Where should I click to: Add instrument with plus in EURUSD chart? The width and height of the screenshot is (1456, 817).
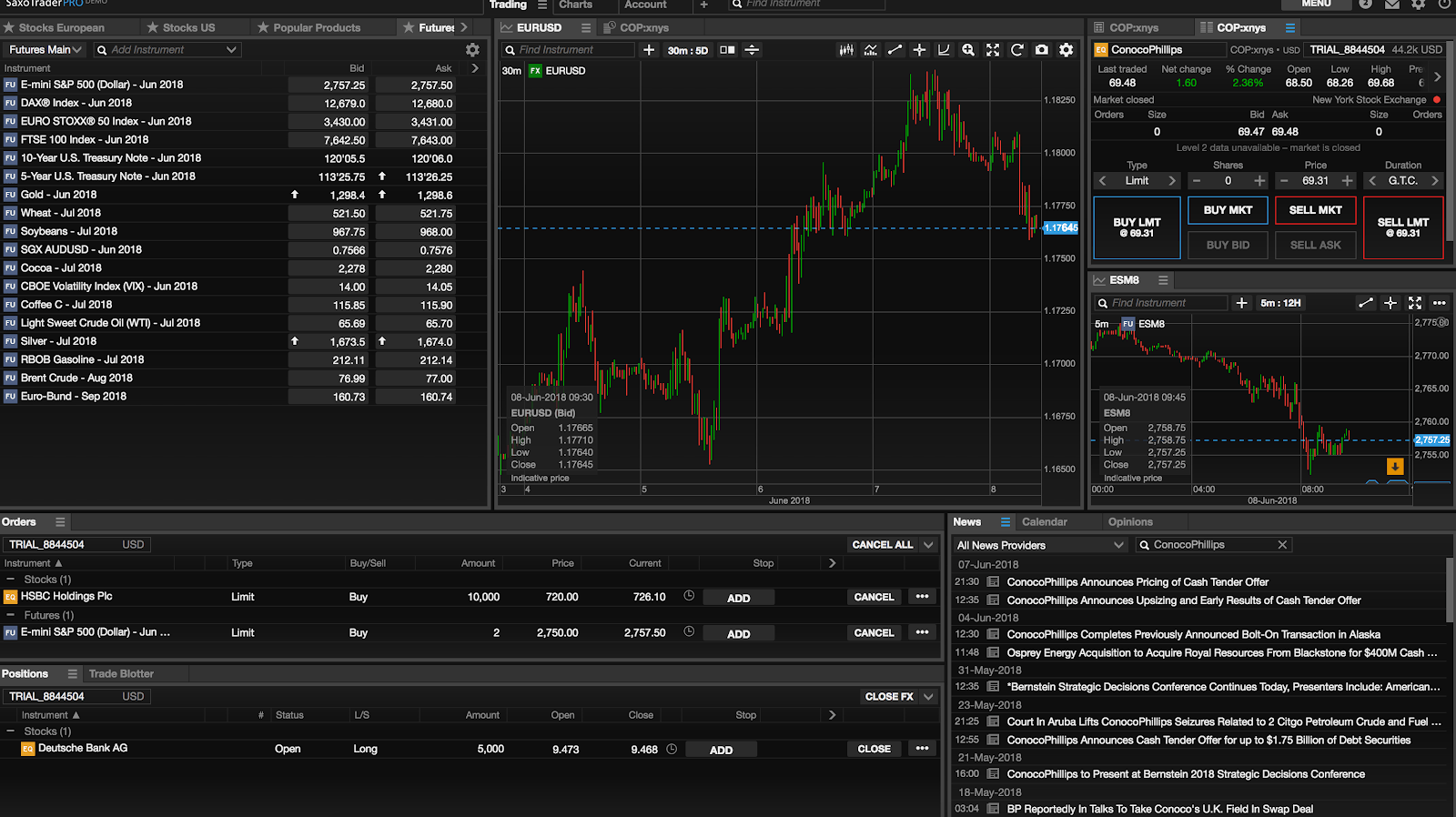(649, 50)
